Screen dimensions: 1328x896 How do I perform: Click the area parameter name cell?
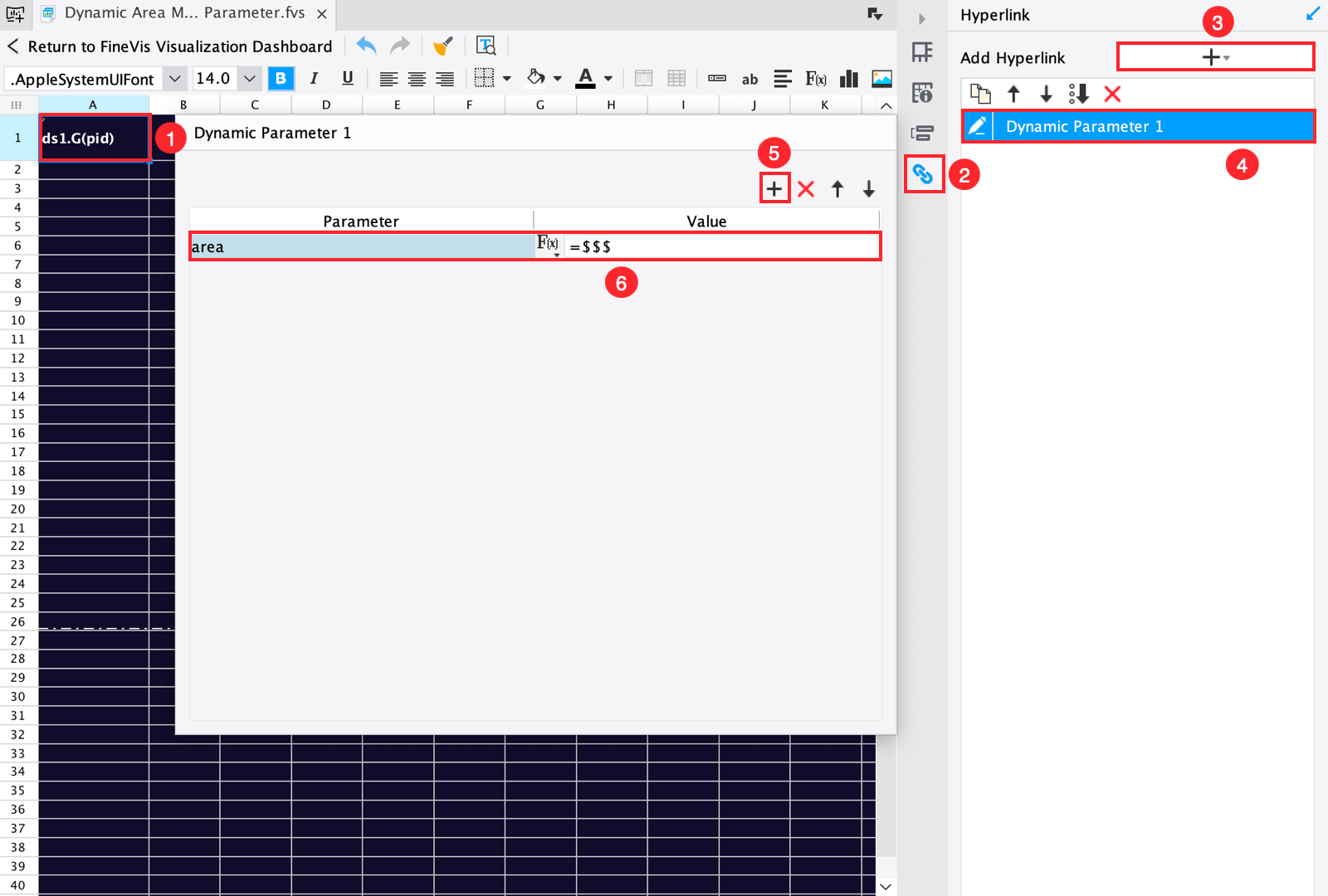[x=362, y=246]
